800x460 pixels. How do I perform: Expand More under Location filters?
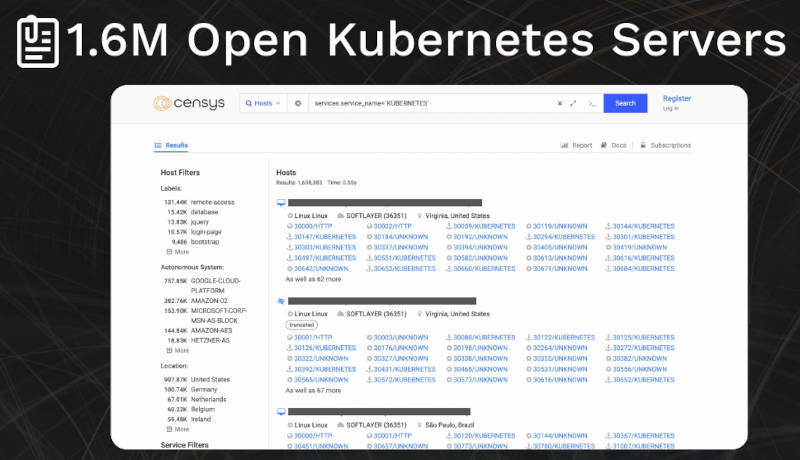(x=178, y=429)
